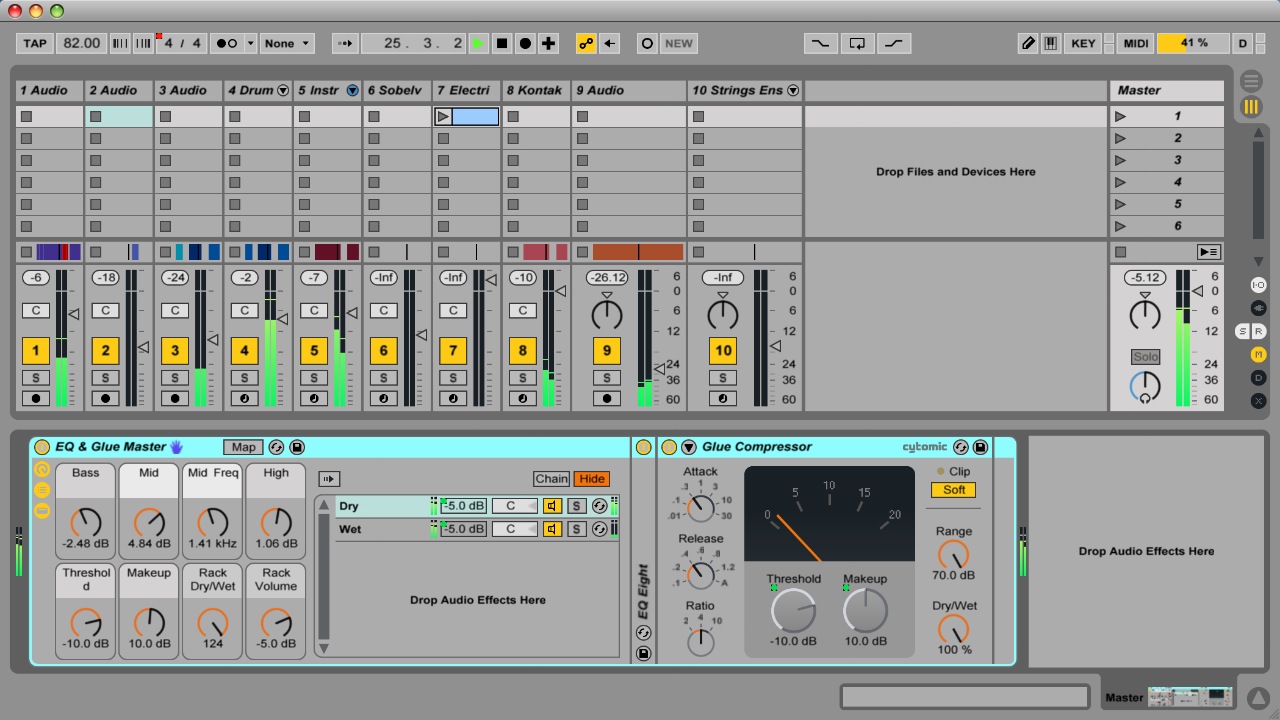The height and width of the screenshot is (720, 1280).
Task: Click the tempo field showing 82.00
Action: (x=81, y=43)
